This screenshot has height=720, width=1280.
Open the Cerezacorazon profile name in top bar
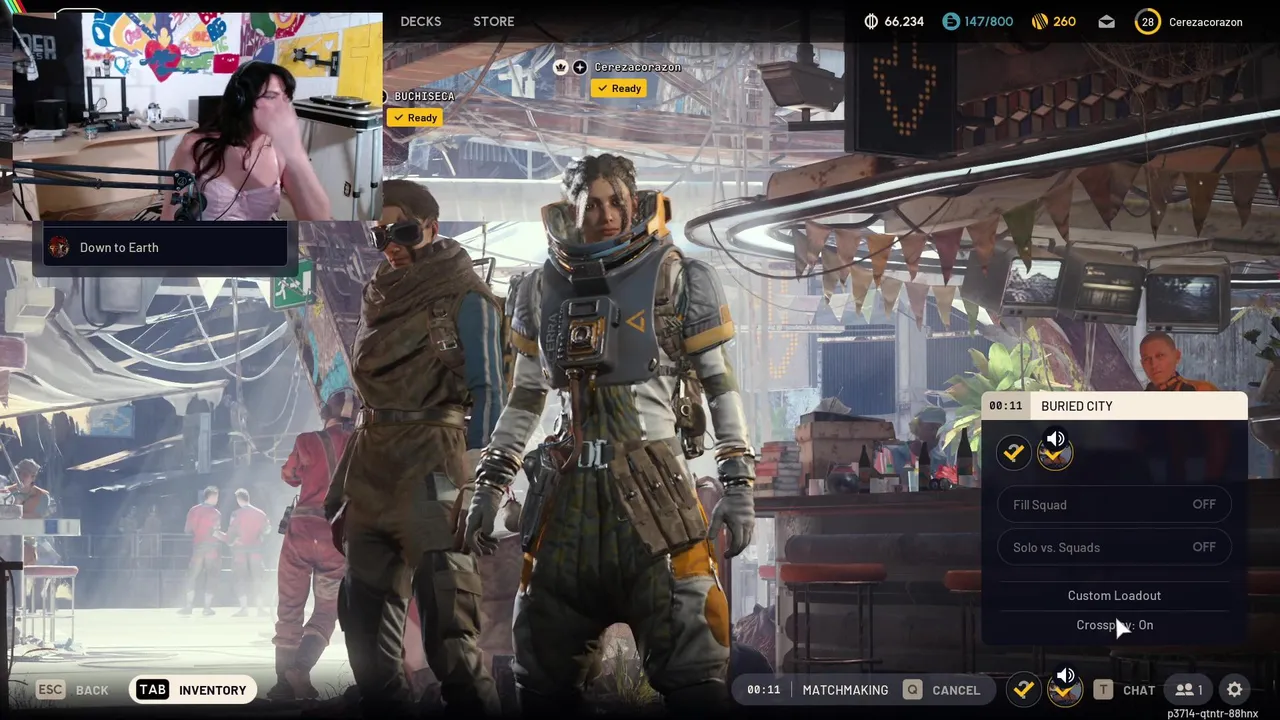[x=1206, y=21]
